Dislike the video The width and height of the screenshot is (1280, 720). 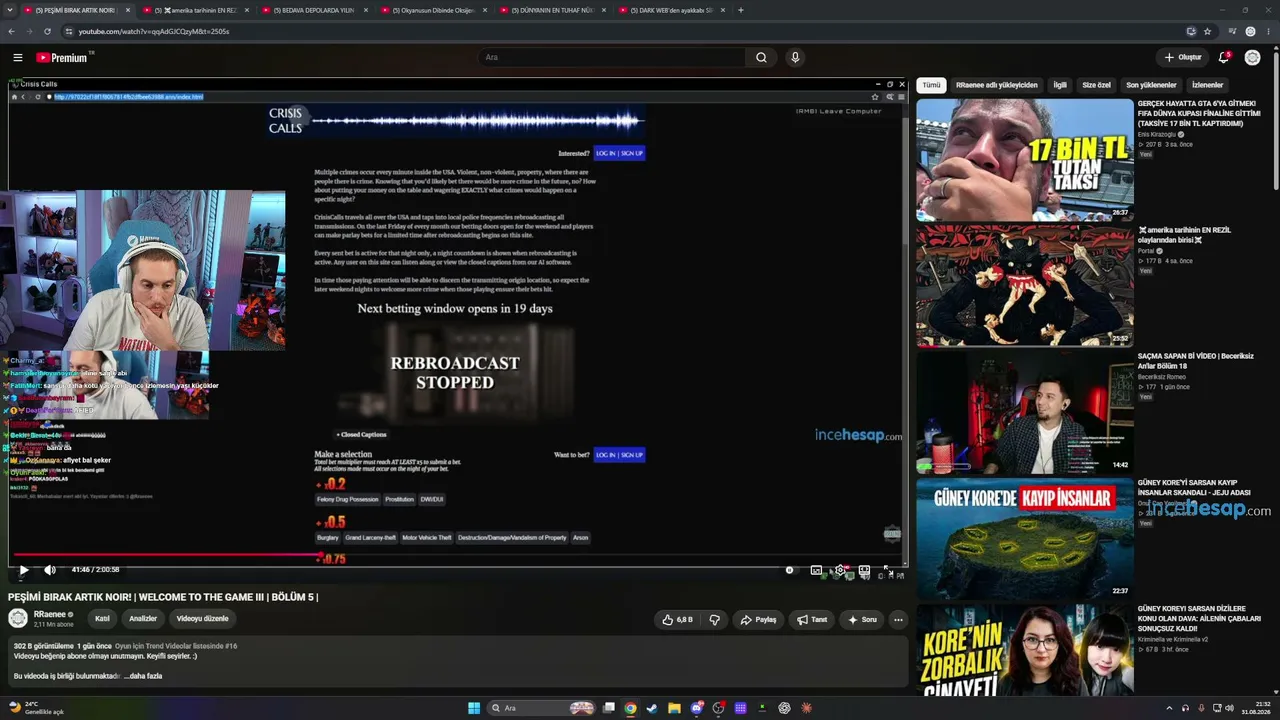pos(714,620)
